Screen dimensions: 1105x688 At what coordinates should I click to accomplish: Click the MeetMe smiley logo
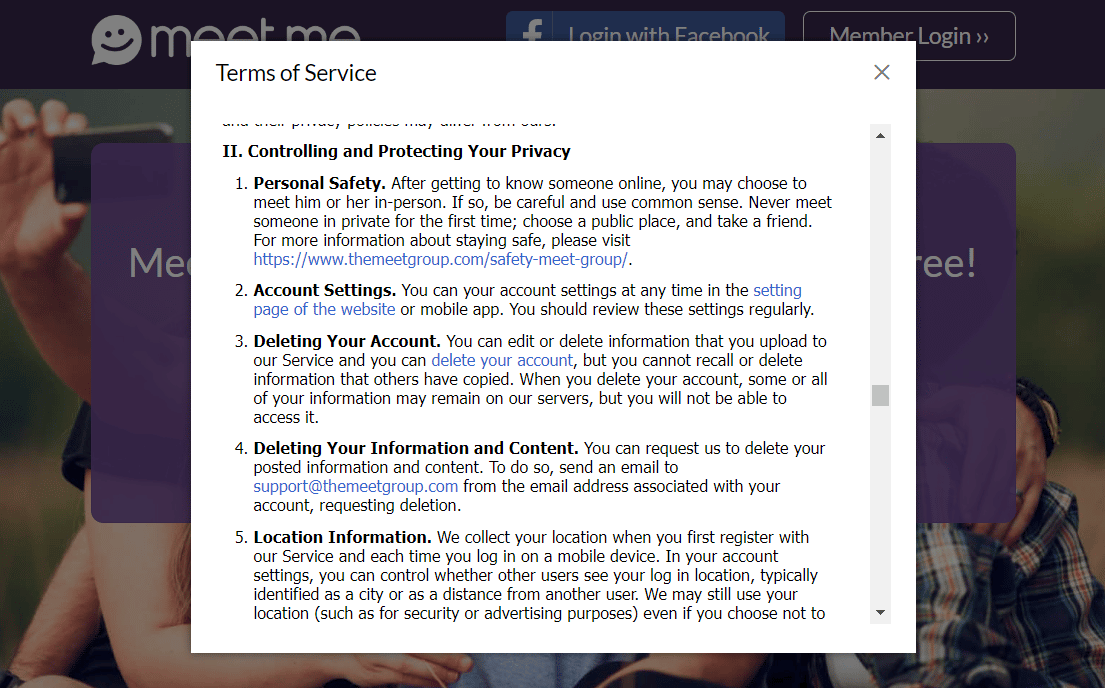pyautogui.click(x=116, y=40)
